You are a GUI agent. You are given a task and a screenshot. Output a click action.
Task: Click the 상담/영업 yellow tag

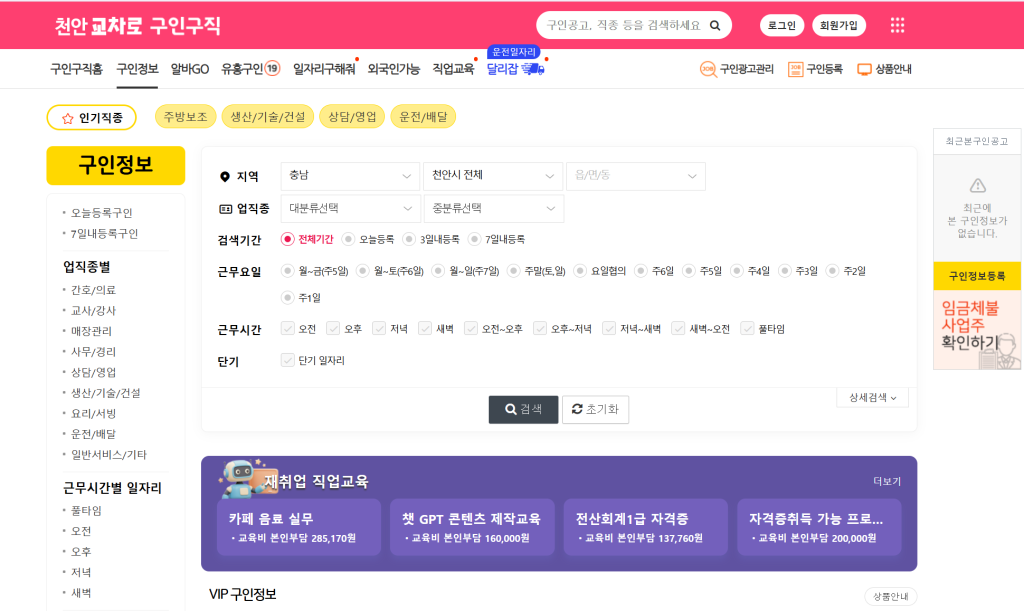point(352,117)
